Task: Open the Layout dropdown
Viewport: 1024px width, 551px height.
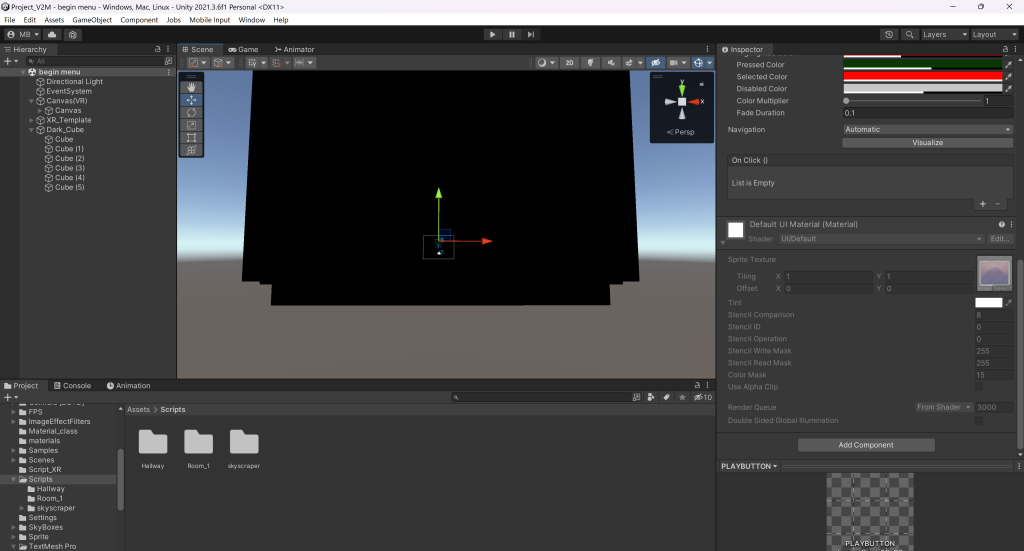Action: point(994,35)
